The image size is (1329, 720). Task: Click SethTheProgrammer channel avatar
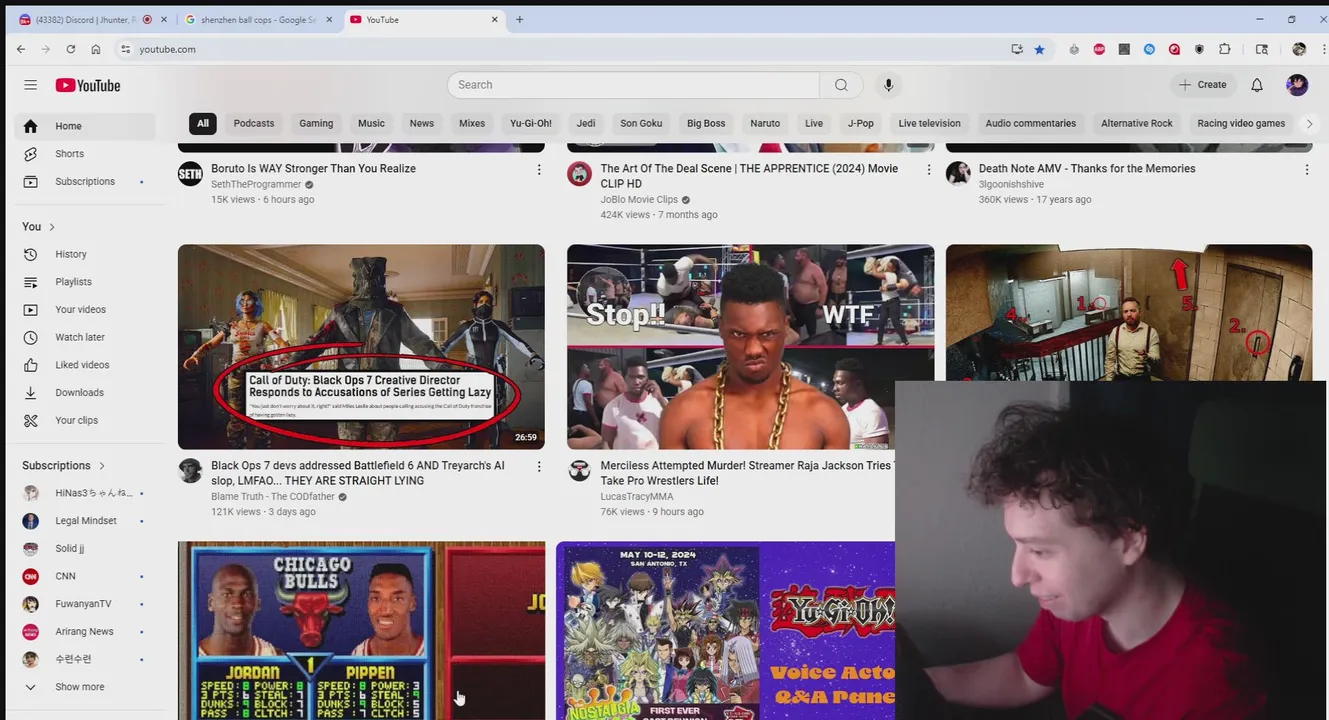click(190, 174)
